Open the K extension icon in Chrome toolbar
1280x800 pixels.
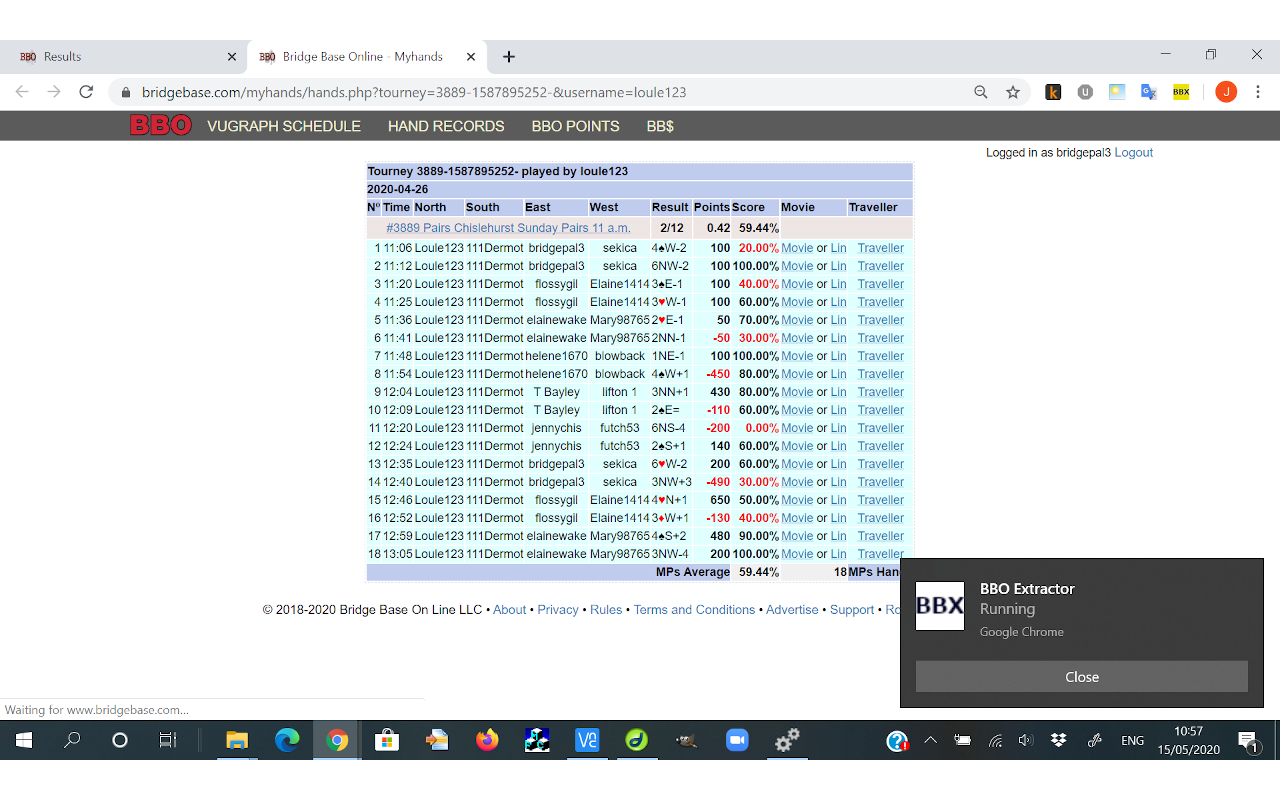1053,92
